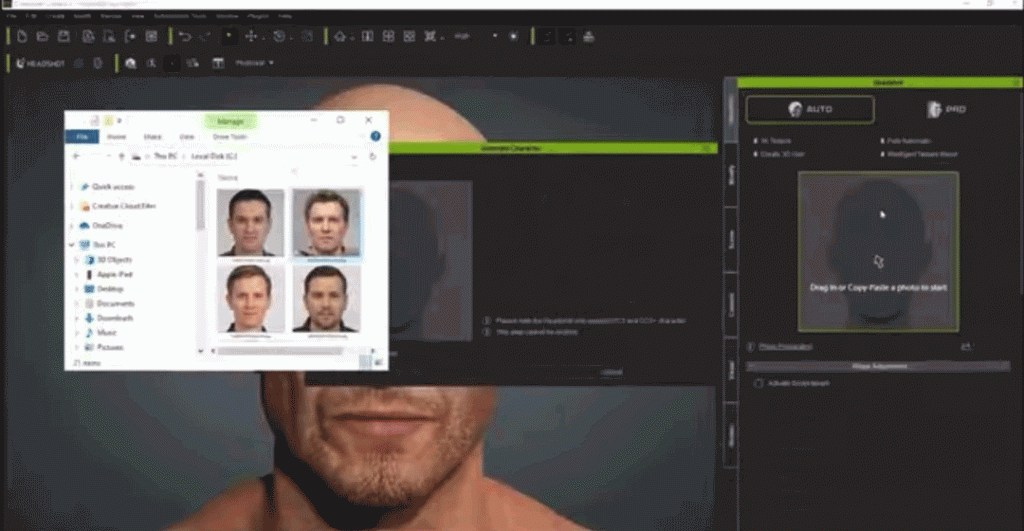Click the Save Project disk icon
Viewport: 1024px width, 531px height.
(x=63, y=37)
